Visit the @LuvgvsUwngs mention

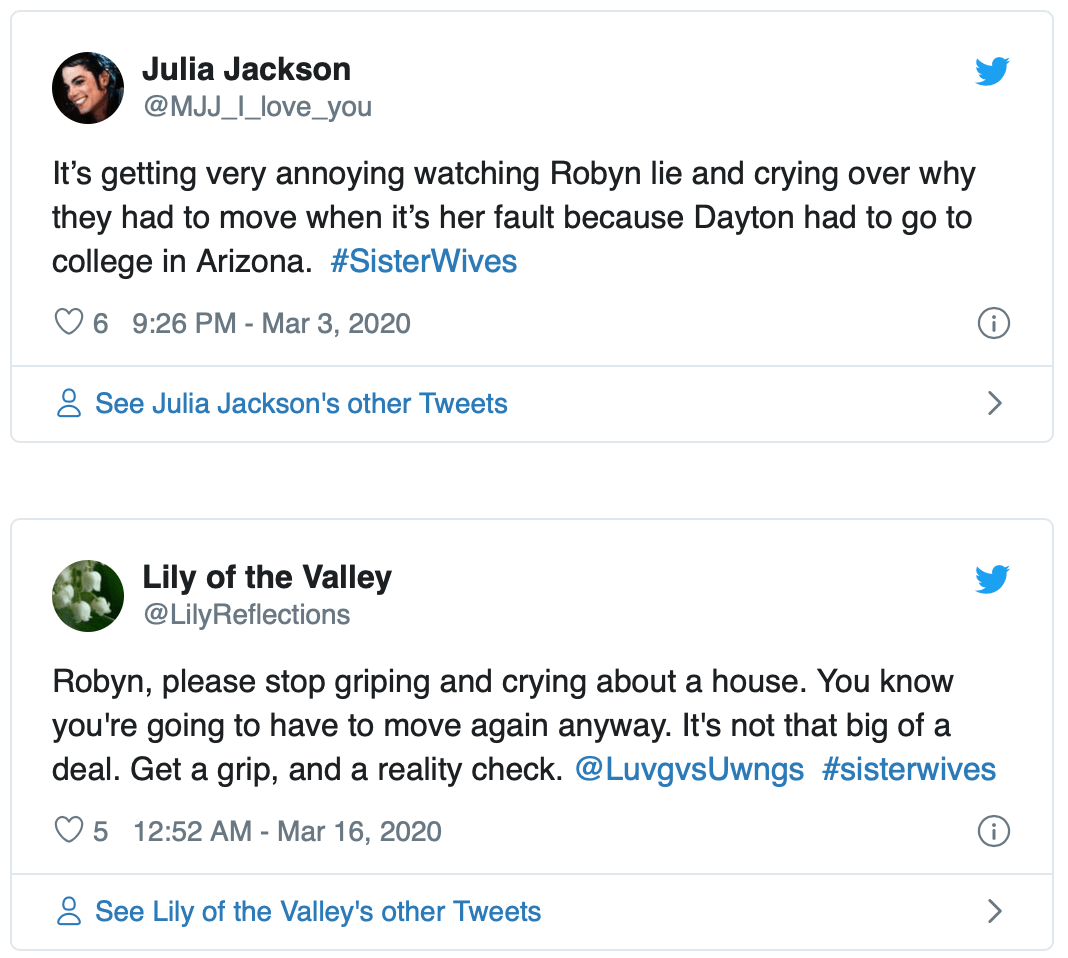(x=689, y=770)
